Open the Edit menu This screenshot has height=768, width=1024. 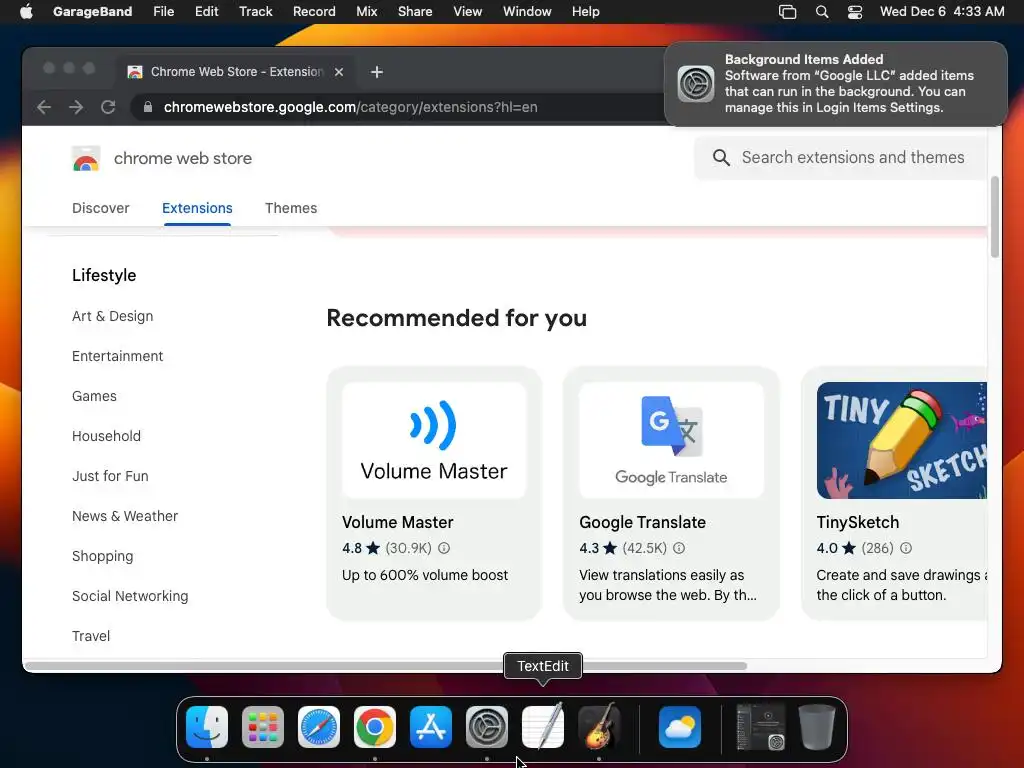(206, 12)
